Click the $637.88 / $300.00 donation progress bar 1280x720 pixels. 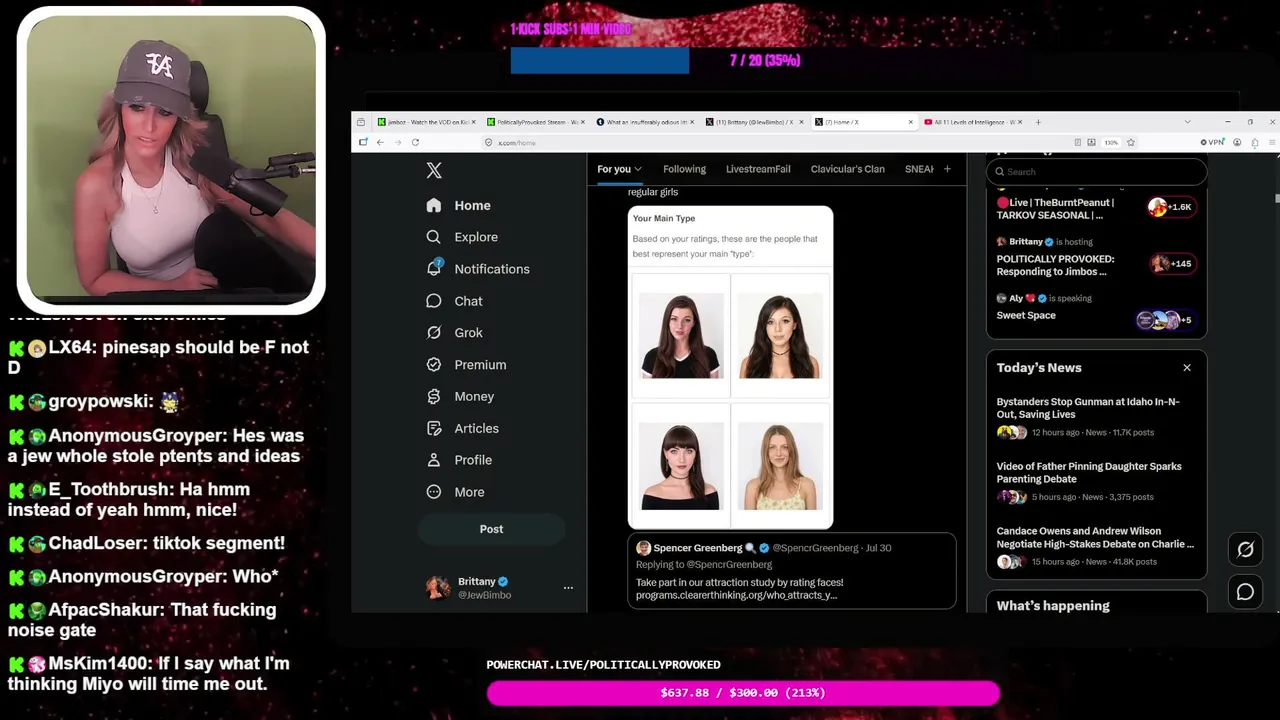(743, 693)
